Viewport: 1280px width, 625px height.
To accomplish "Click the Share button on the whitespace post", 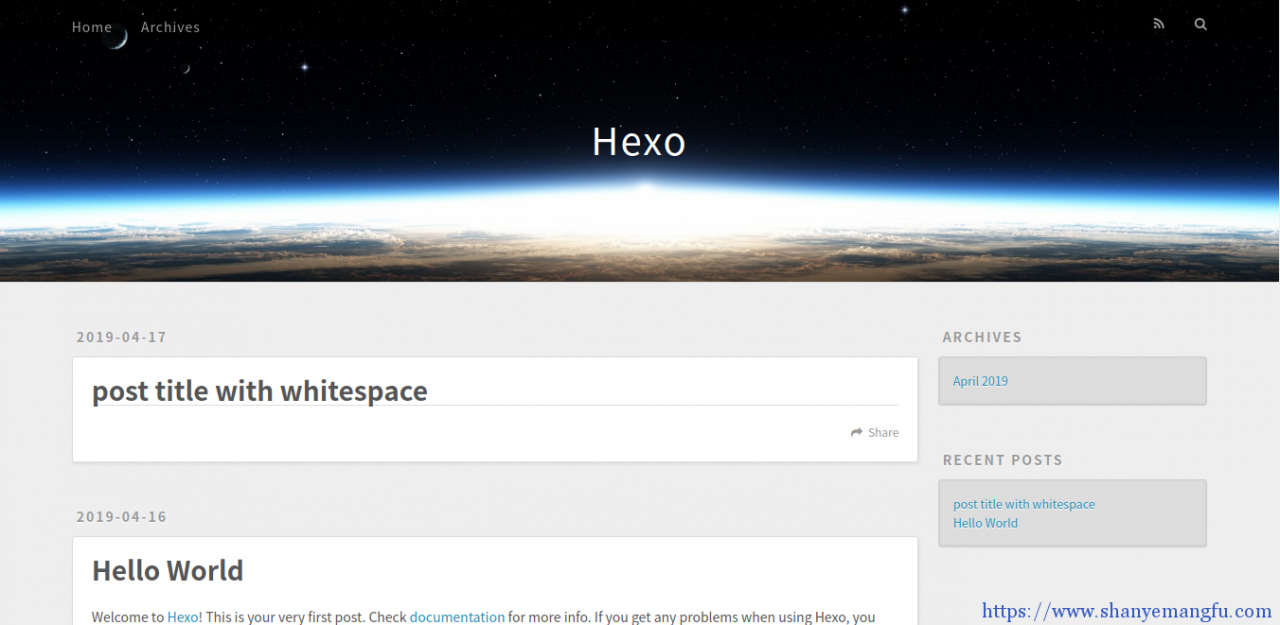I will [874, 432].
